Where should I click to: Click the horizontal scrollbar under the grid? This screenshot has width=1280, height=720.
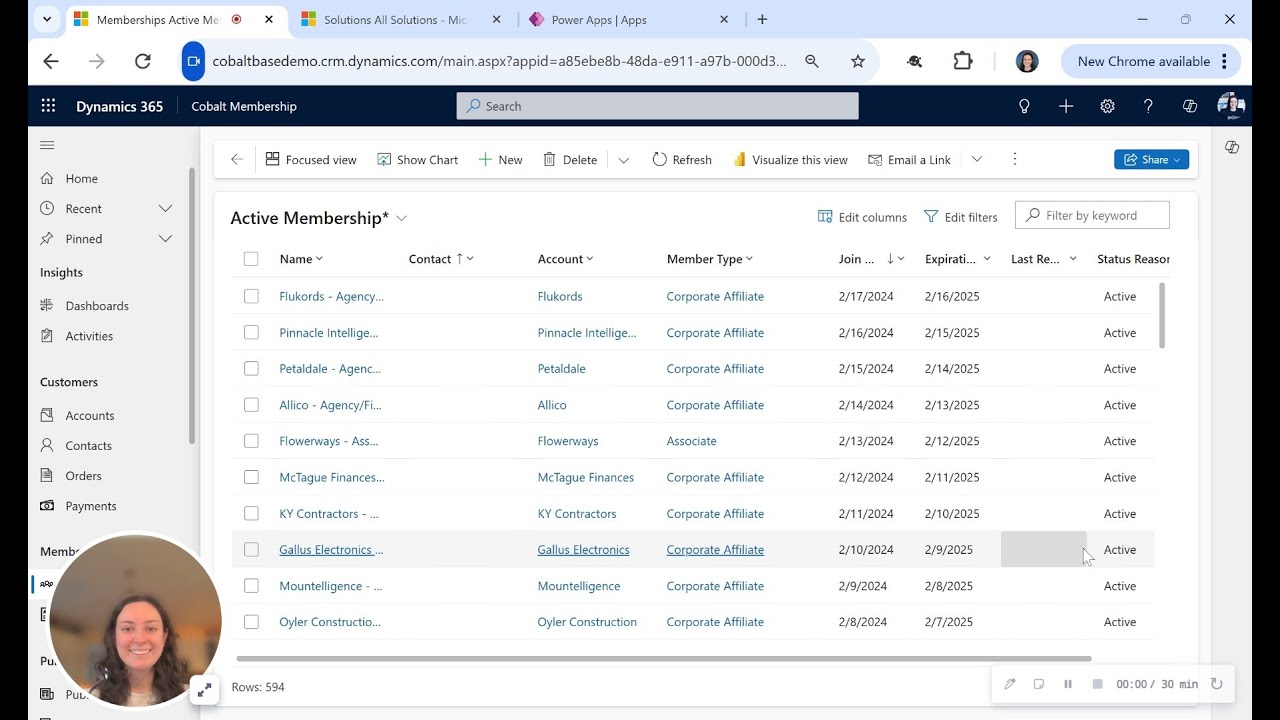click(664, 659)
